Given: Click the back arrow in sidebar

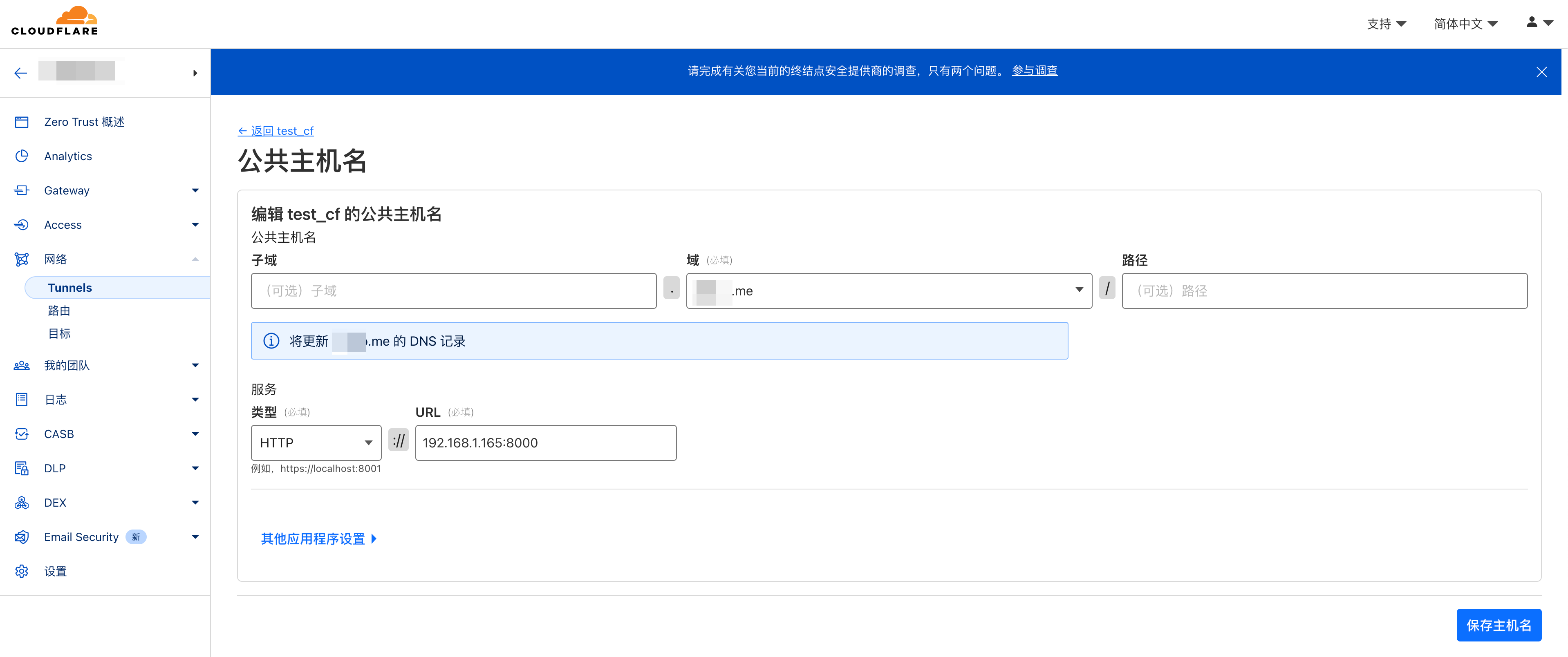Looking at the screenshot, I should click(x=21, y=74).
